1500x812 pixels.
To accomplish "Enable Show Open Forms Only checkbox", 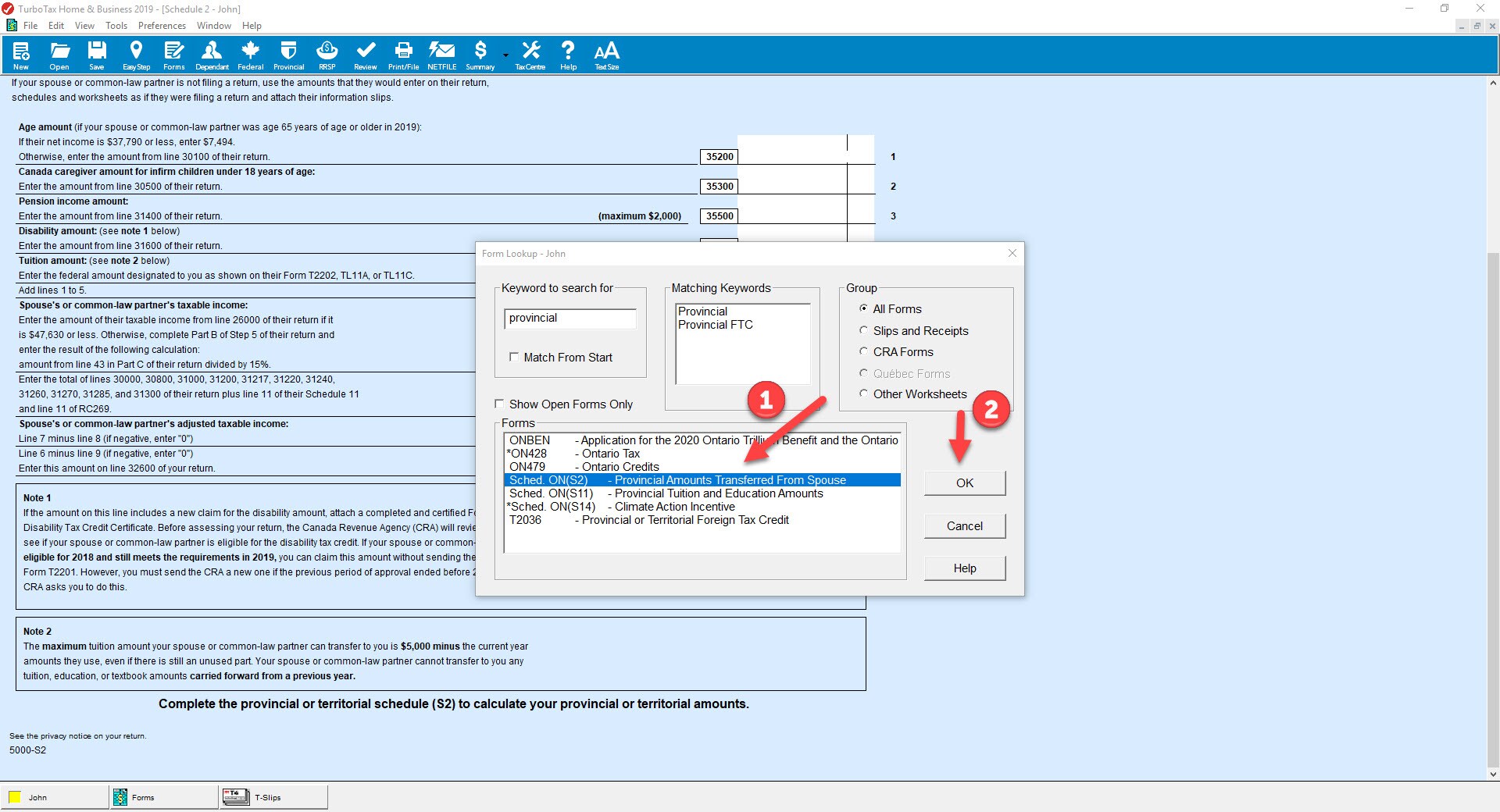I will (x=499, y=404).
